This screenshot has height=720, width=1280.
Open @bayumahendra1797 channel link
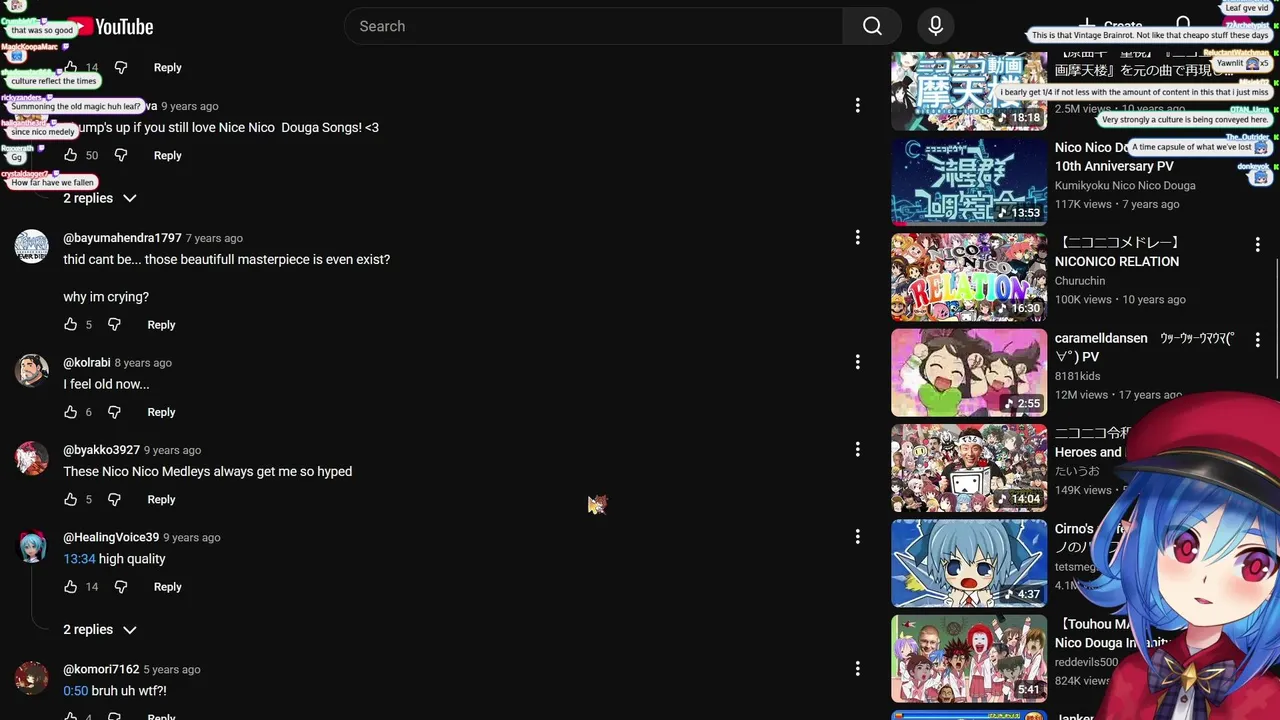pyautogui.click(x=122, y=238)
